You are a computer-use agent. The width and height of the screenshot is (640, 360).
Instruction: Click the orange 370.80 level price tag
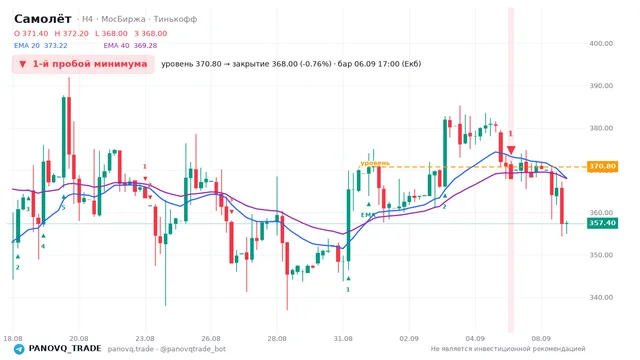602,167
